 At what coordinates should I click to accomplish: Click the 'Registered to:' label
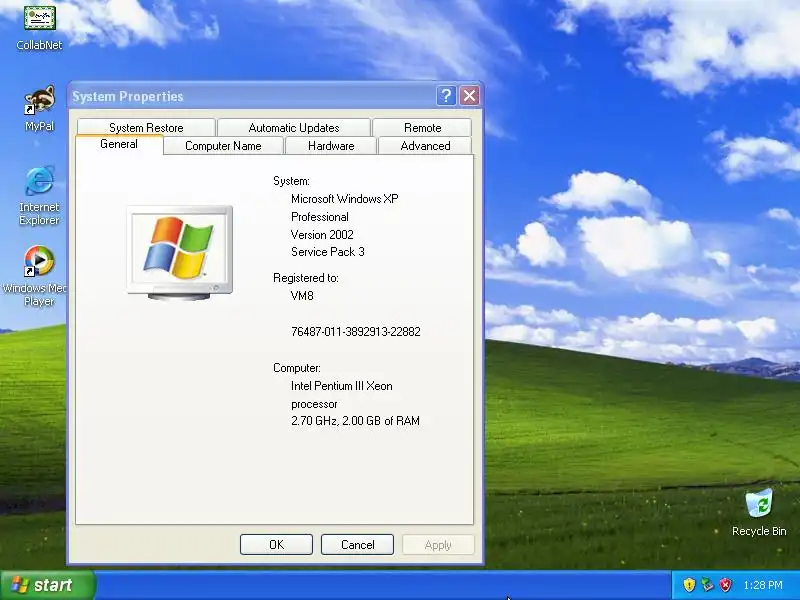[306, 278]
